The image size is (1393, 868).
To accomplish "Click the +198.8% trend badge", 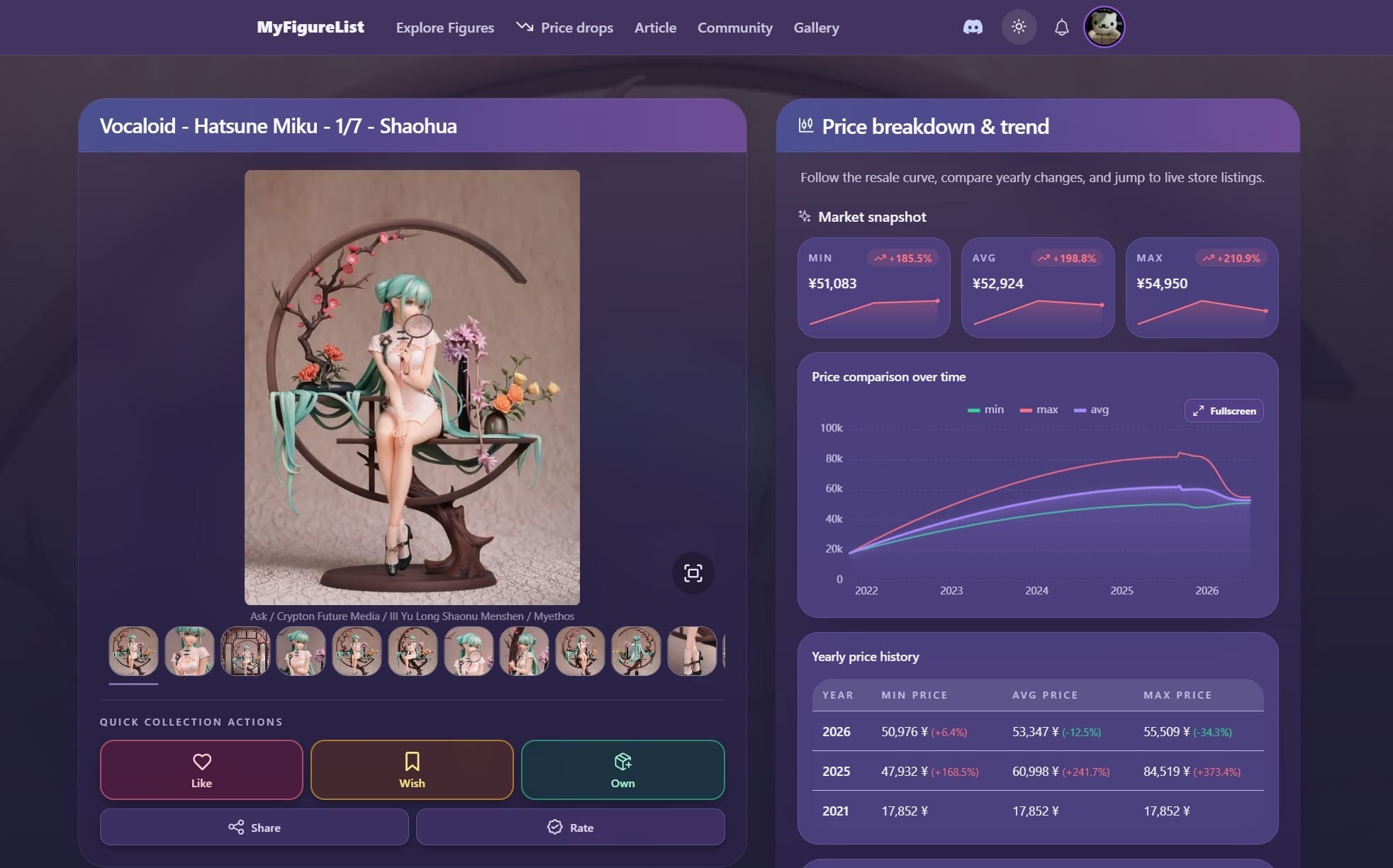I will [x=1067, y=258].
